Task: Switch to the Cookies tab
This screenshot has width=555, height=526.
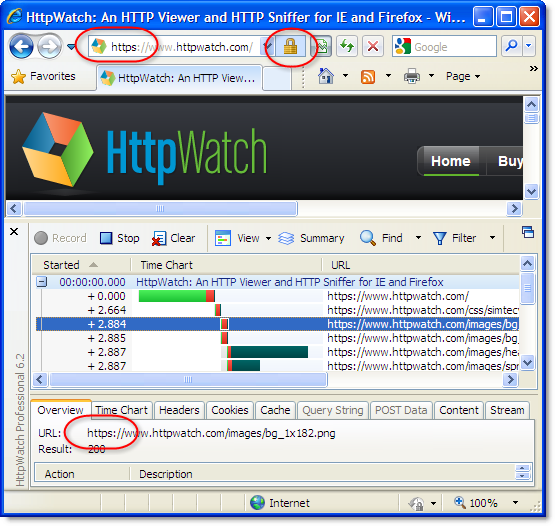Action: (230, 410)
